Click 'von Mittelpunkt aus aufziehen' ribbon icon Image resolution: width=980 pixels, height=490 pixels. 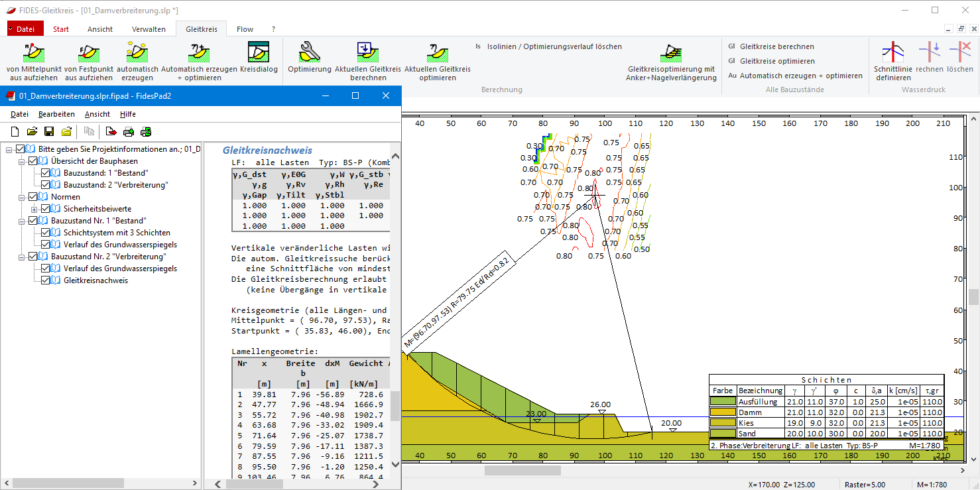pyautogui.click(x=31, y=52)
